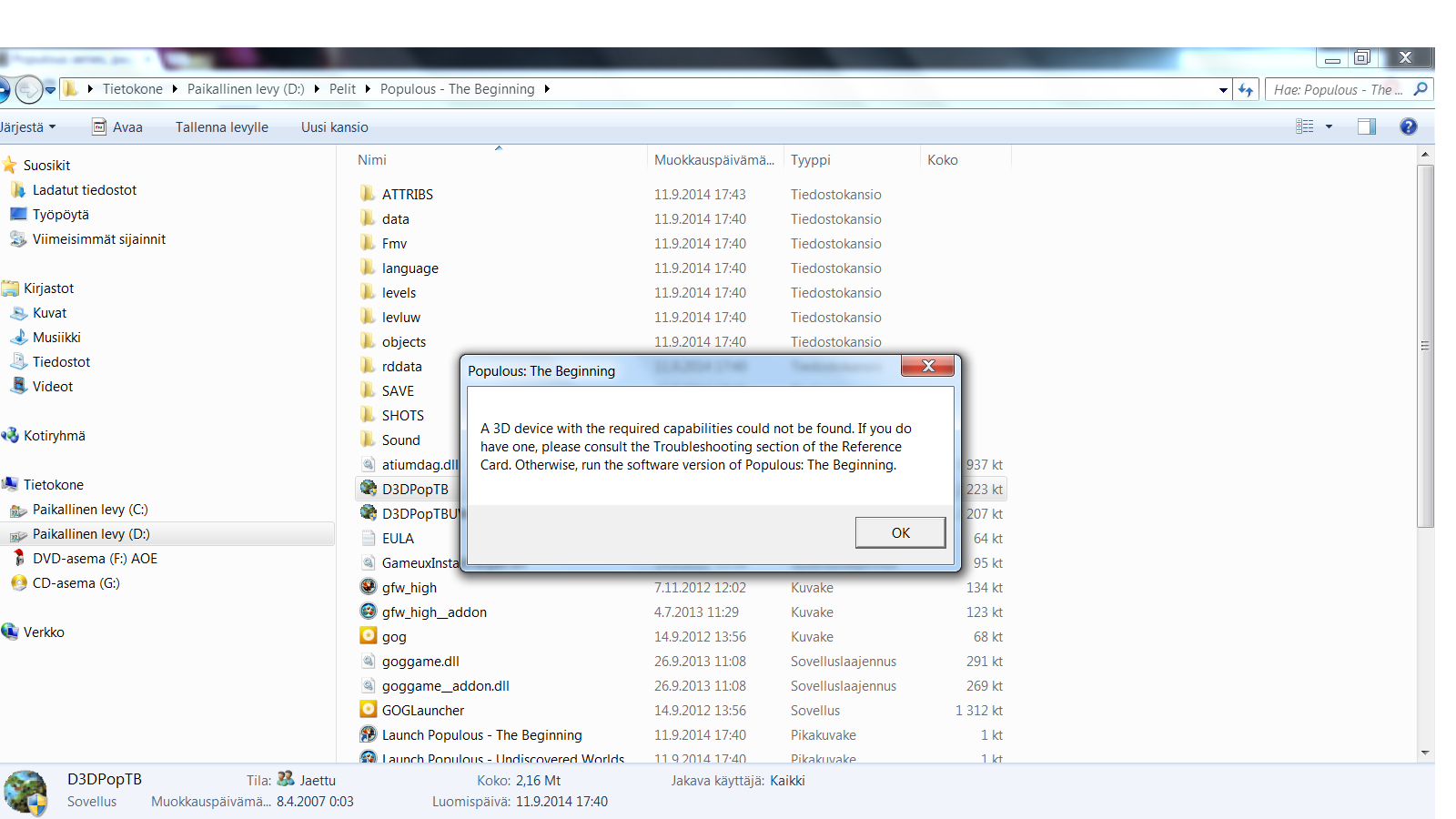Screen dimensions: 1456x819
Task: Toggle the preview pane icon
Action: [1366, 126]
